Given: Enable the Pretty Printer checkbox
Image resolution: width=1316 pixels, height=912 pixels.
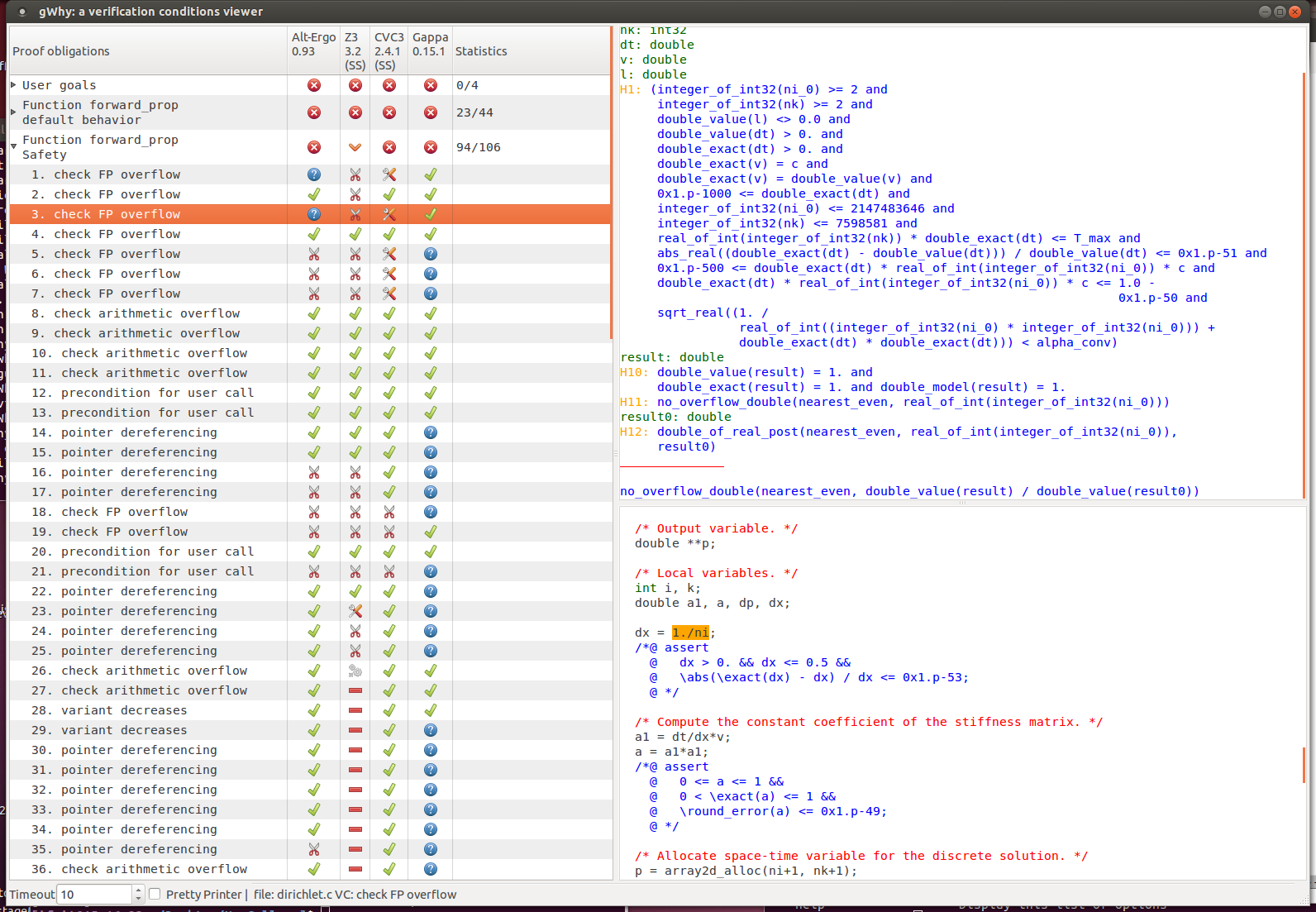Looking at the screenshot, I should [155, 894].
